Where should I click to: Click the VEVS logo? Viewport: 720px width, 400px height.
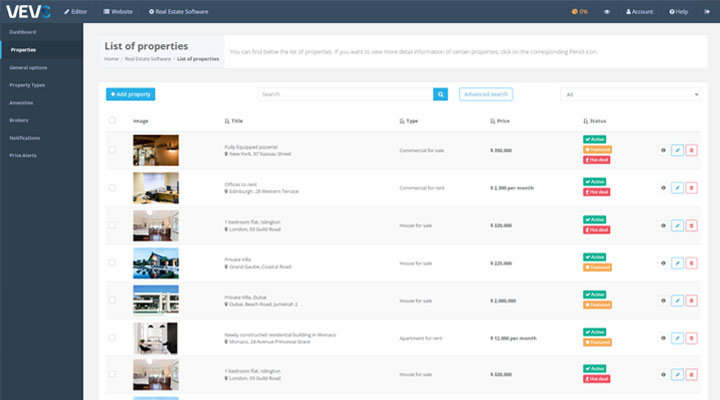point(28,11)
